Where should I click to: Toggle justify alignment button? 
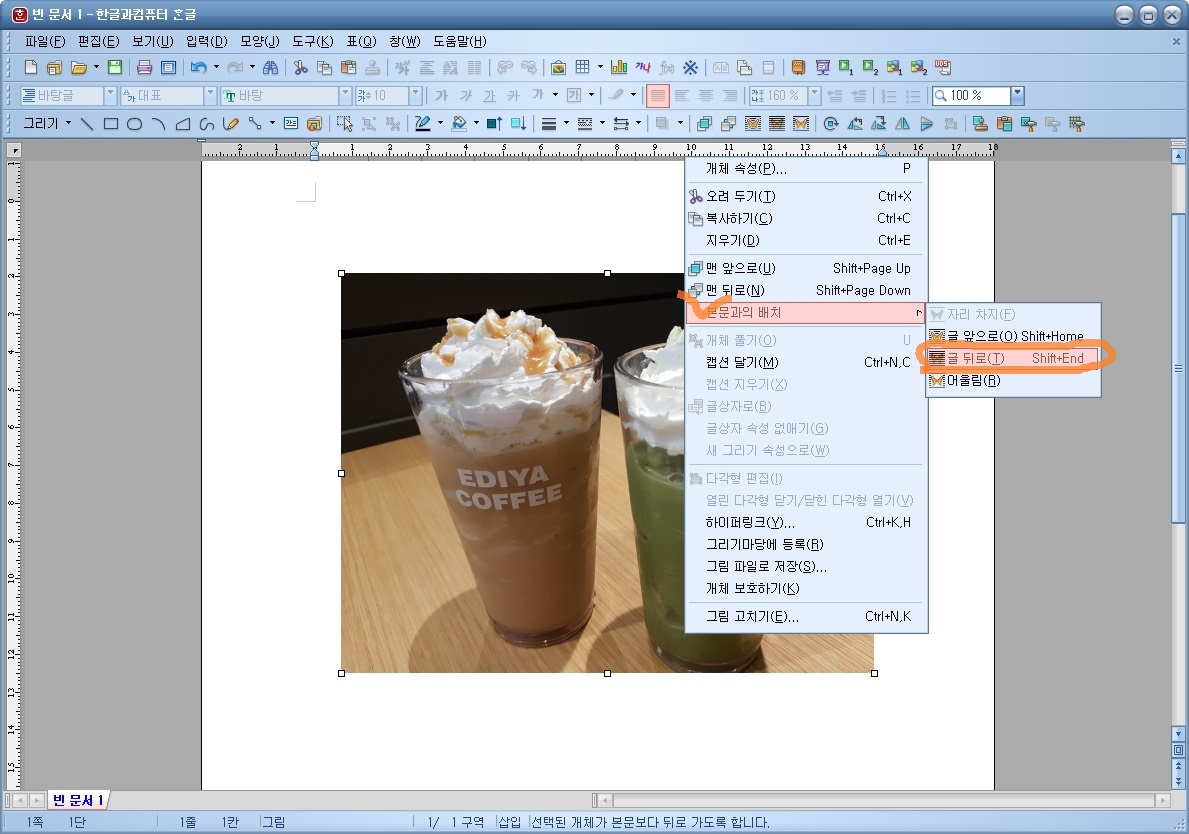(x=657, y=96)
